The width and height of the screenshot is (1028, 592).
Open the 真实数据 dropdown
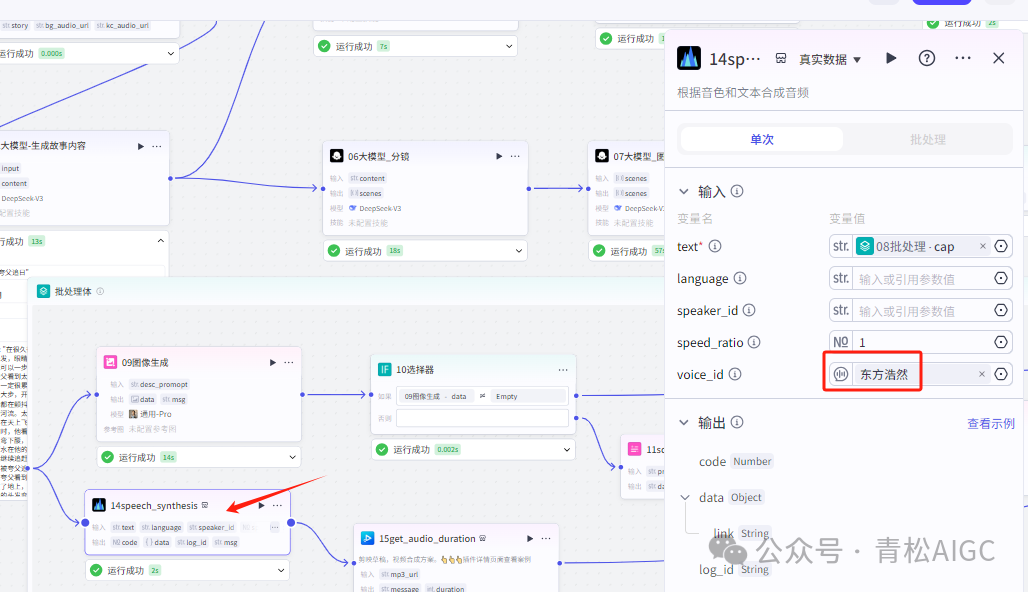829,59
